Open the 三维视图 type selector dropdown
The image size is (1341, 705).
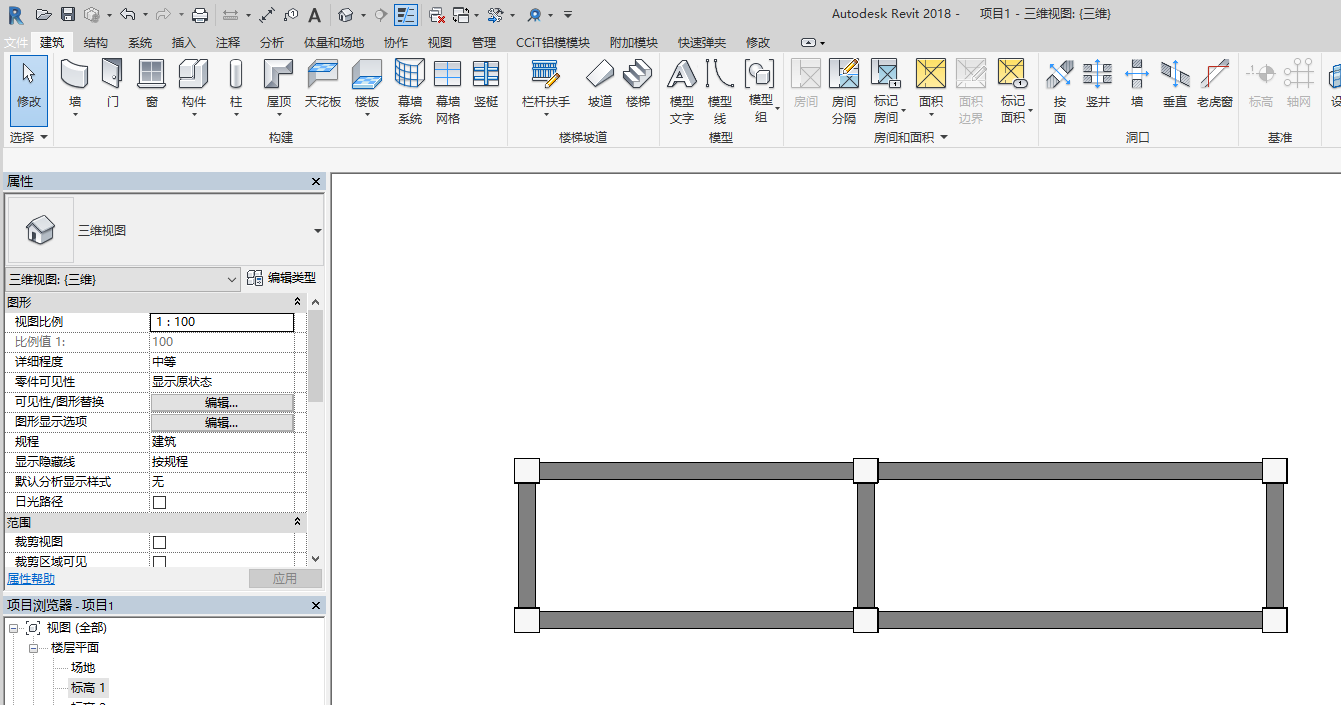318,231
